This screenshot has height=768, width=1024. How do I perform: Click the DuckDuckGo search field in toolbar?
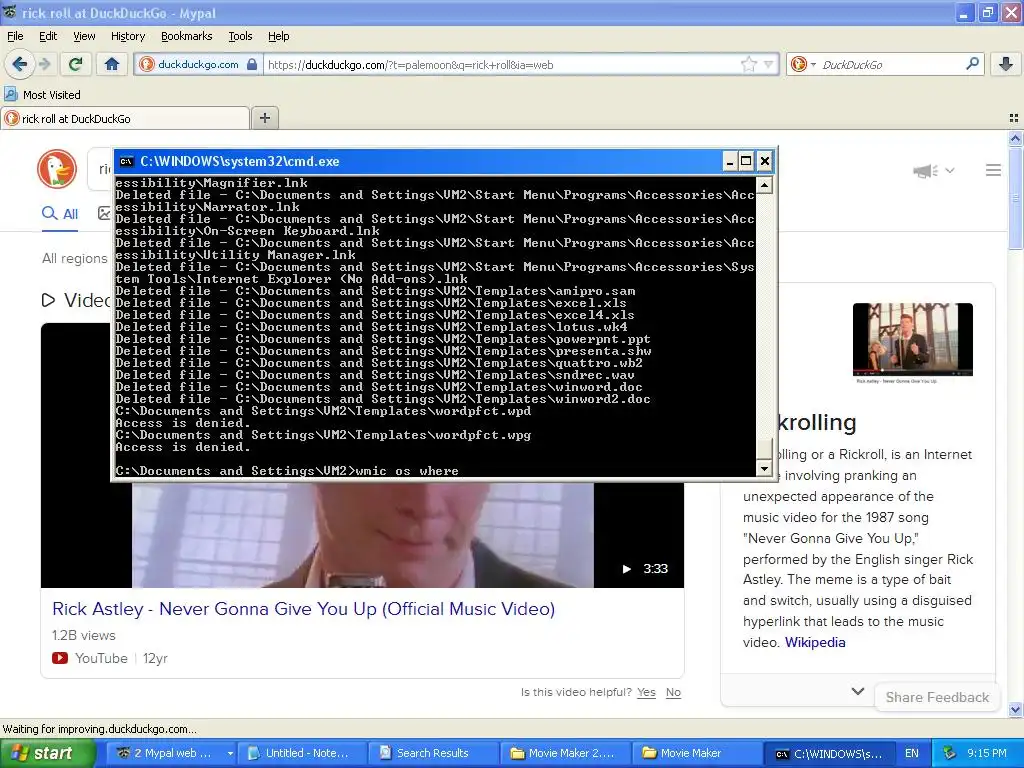point(891,64)
